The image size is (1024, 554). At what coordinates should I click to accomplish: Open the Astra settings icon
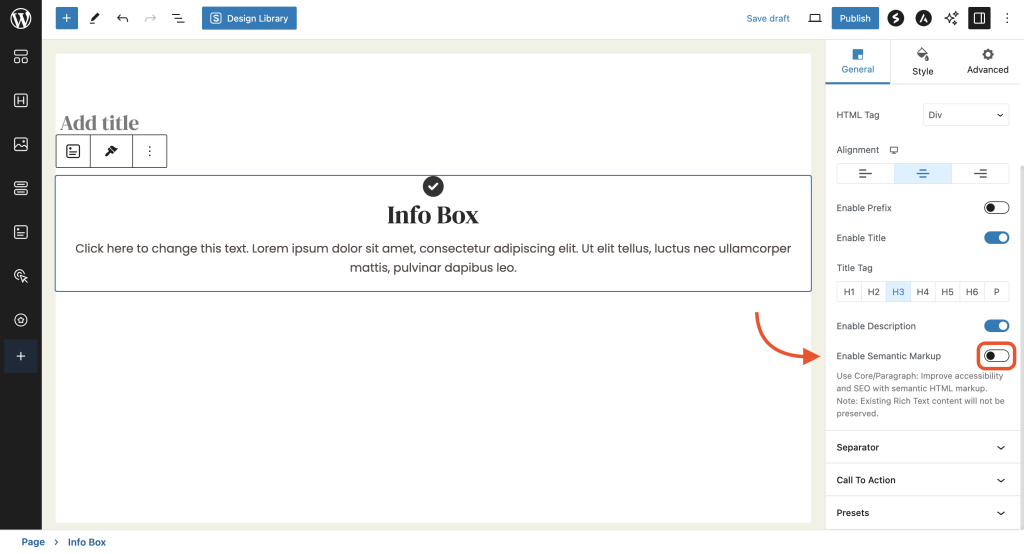(923, 18)
